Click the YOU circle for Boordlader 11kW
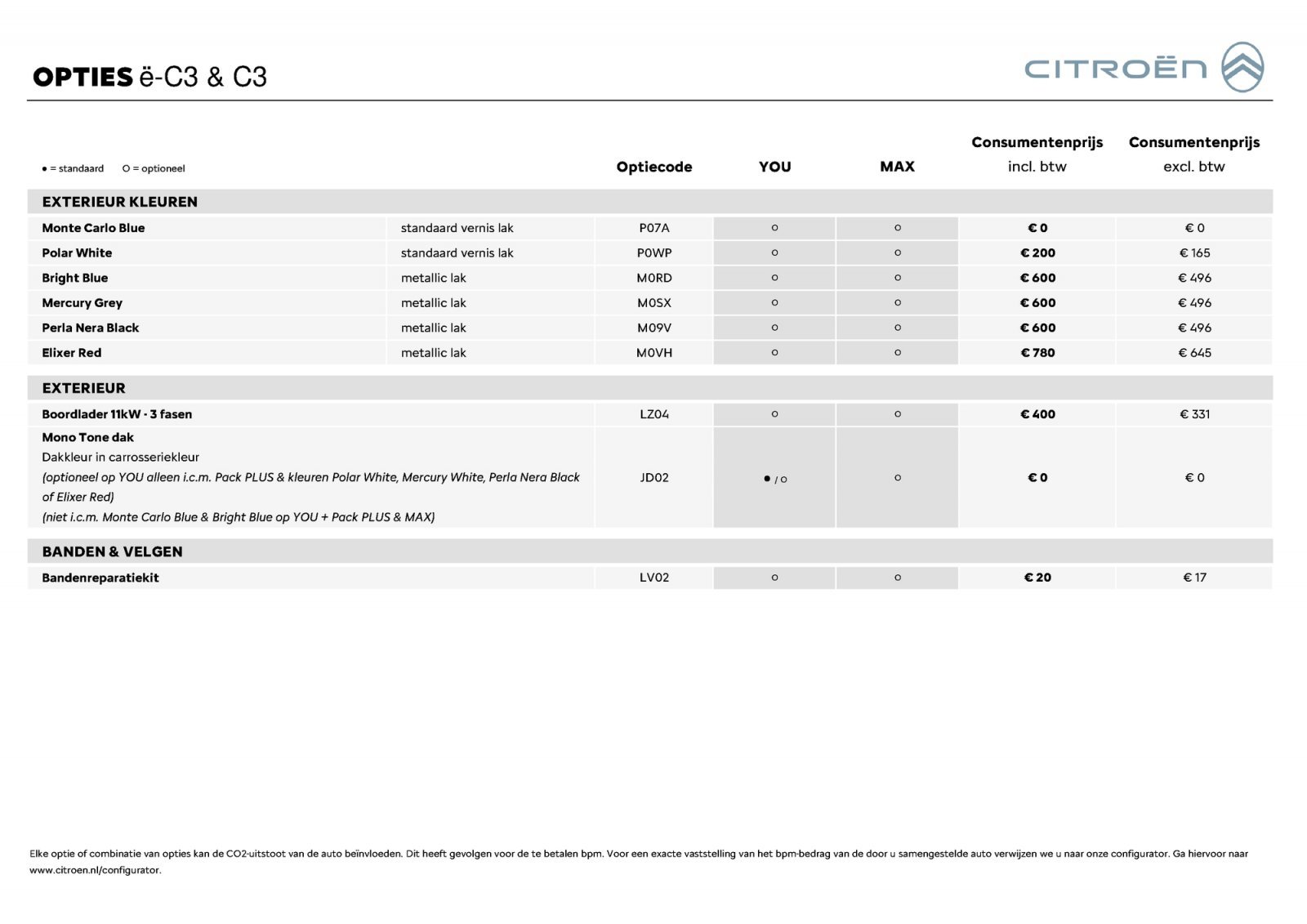 tap(774, 414)
